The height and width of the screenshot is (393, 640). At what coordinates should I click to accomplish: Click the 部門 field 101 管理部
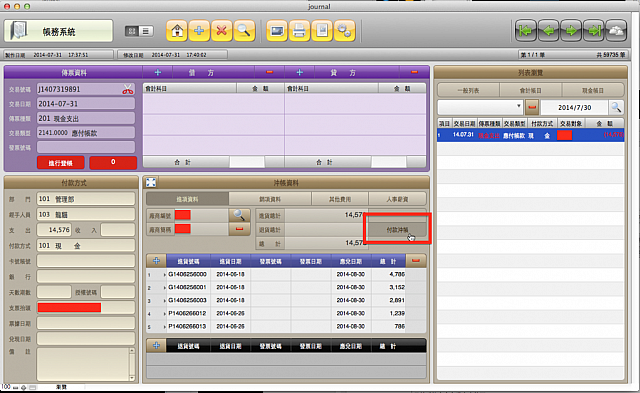pos(86,199)
